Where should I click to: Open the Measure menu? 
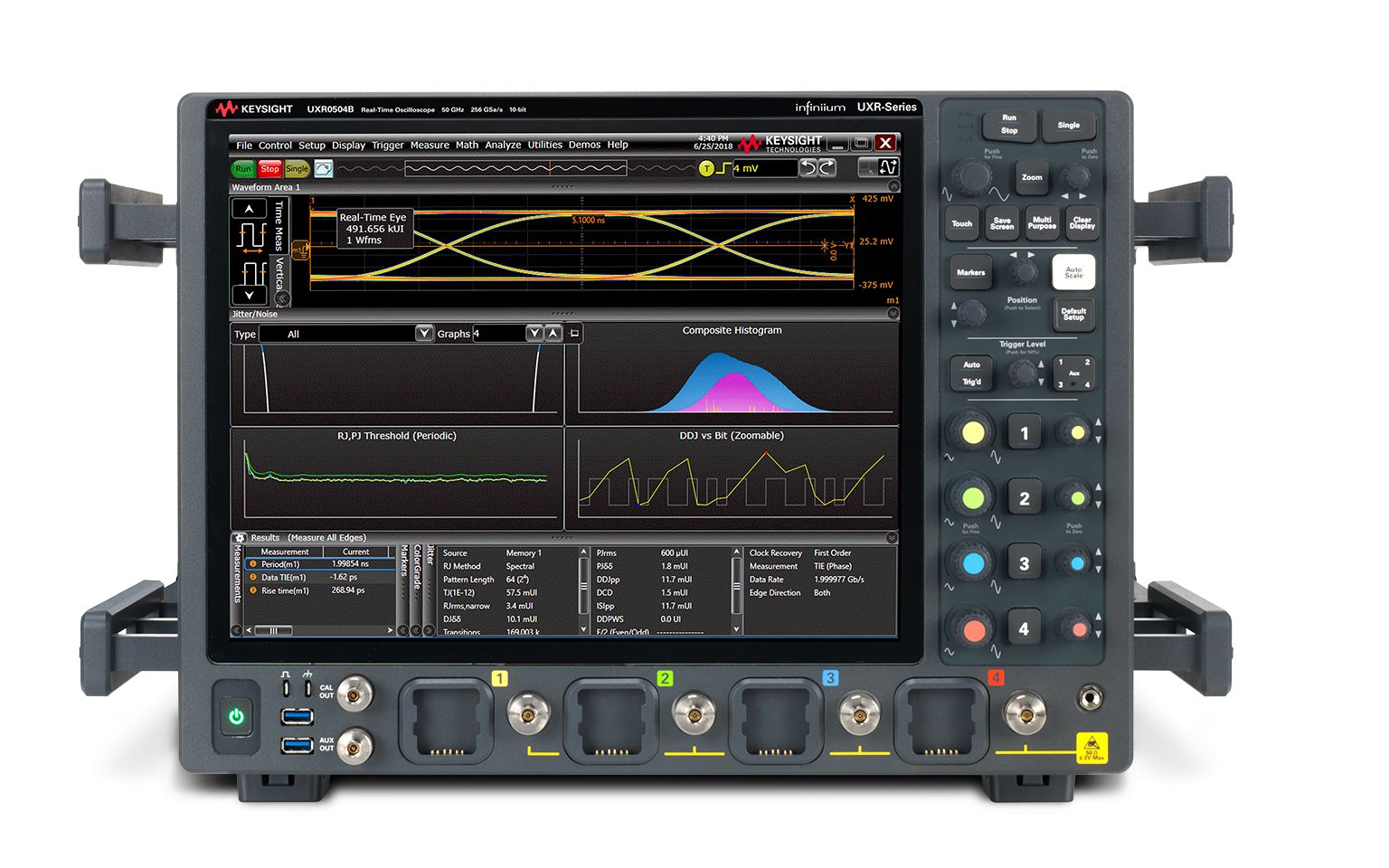[x=430, y=145]
